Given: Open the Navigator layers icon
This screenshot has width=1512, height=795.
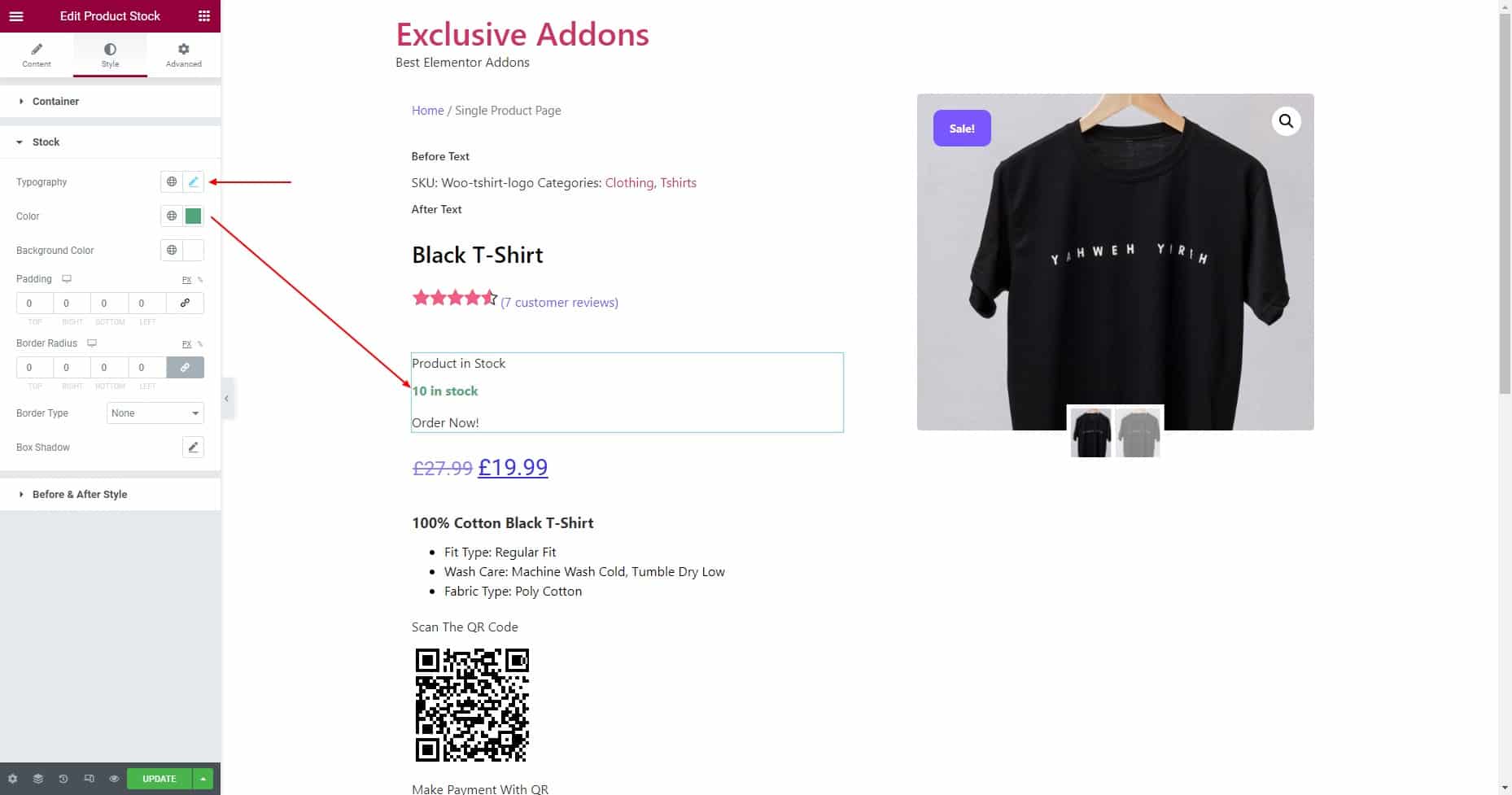Looking at the screenshot, I should point(38,779).
